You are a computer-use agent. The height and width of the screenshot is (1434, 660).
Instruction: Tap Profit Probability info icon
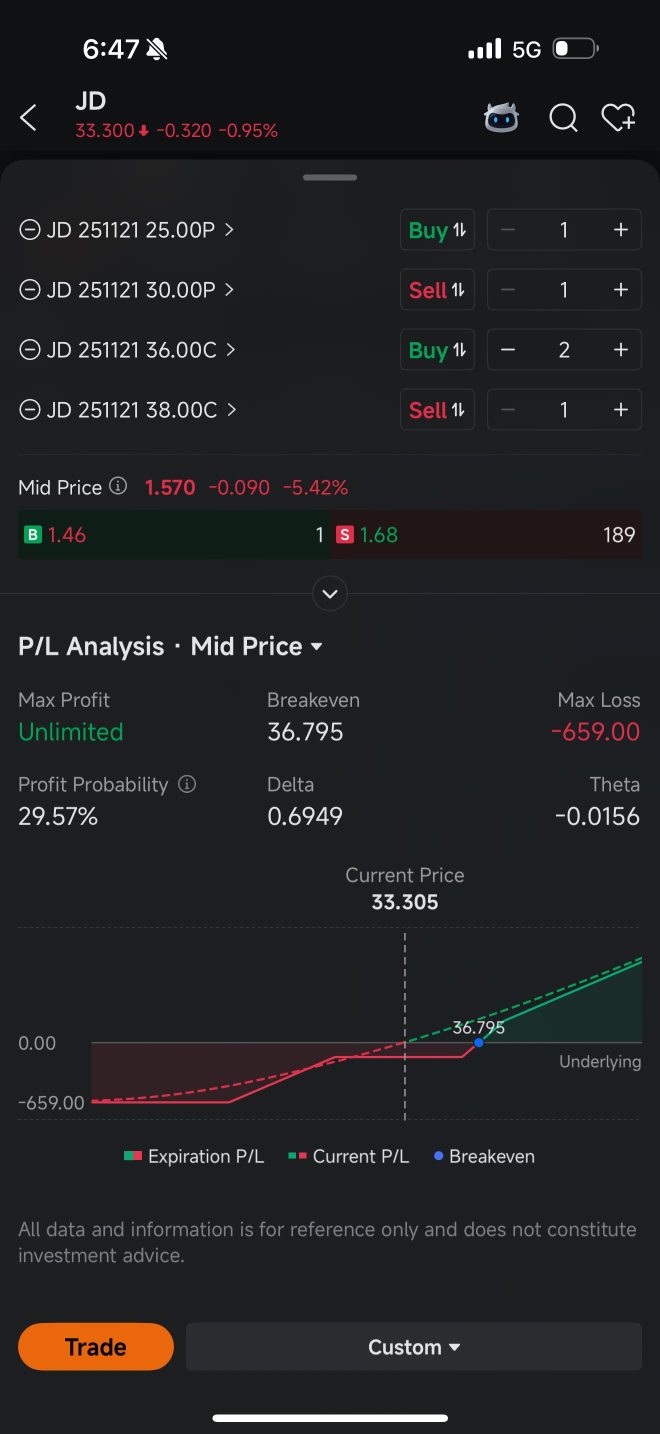[187, 785]
